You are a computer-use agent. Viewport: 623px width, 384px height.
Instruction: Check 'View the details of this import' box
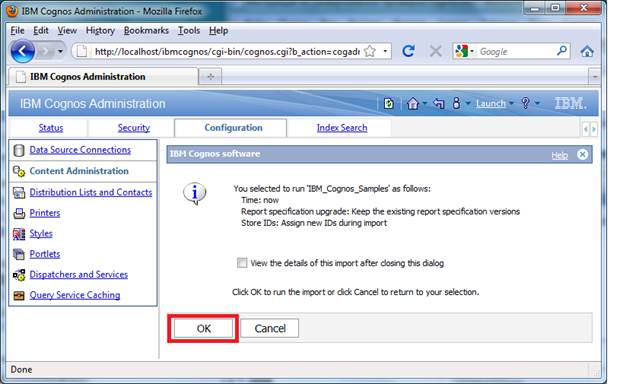point(242,263)
